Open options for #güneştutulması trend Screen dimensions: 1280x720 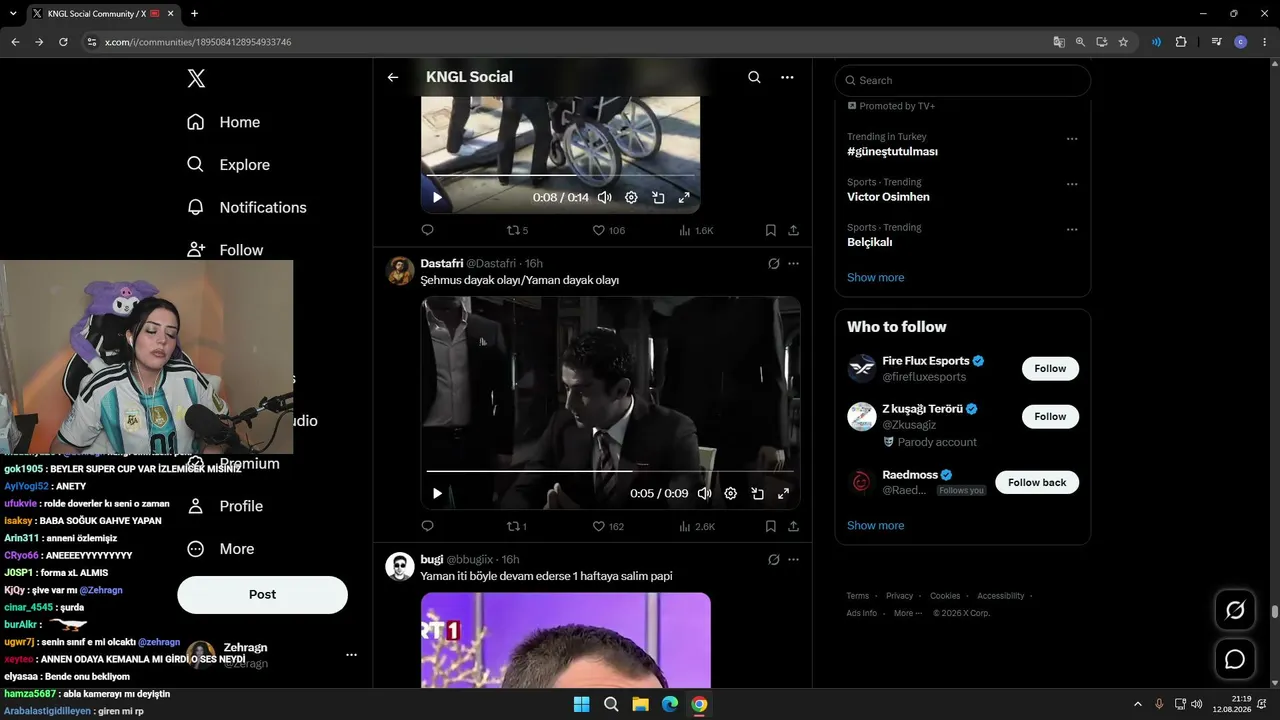click(1072, 139)
